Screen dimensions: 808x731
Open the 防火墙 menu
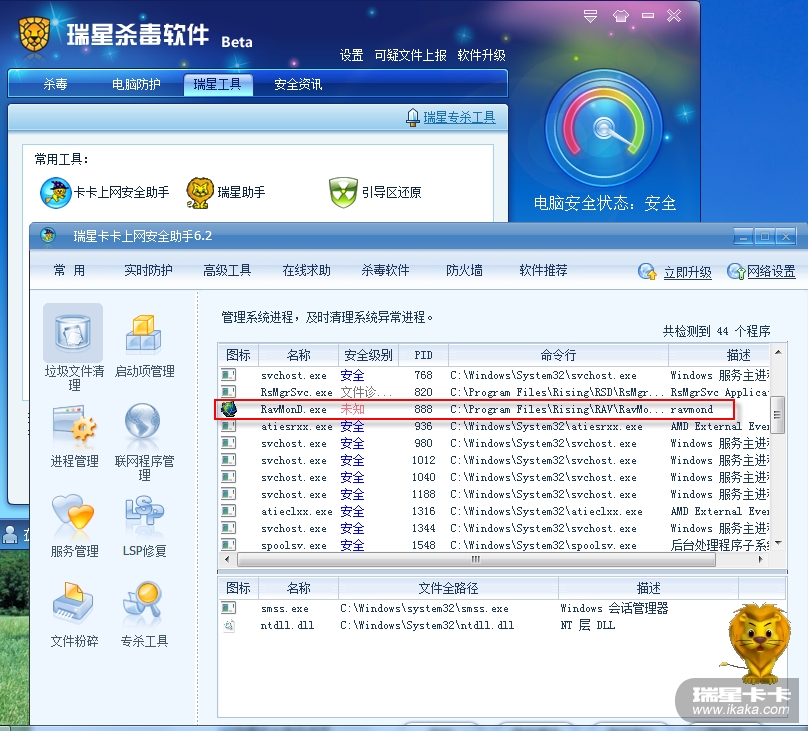(464, 270)
